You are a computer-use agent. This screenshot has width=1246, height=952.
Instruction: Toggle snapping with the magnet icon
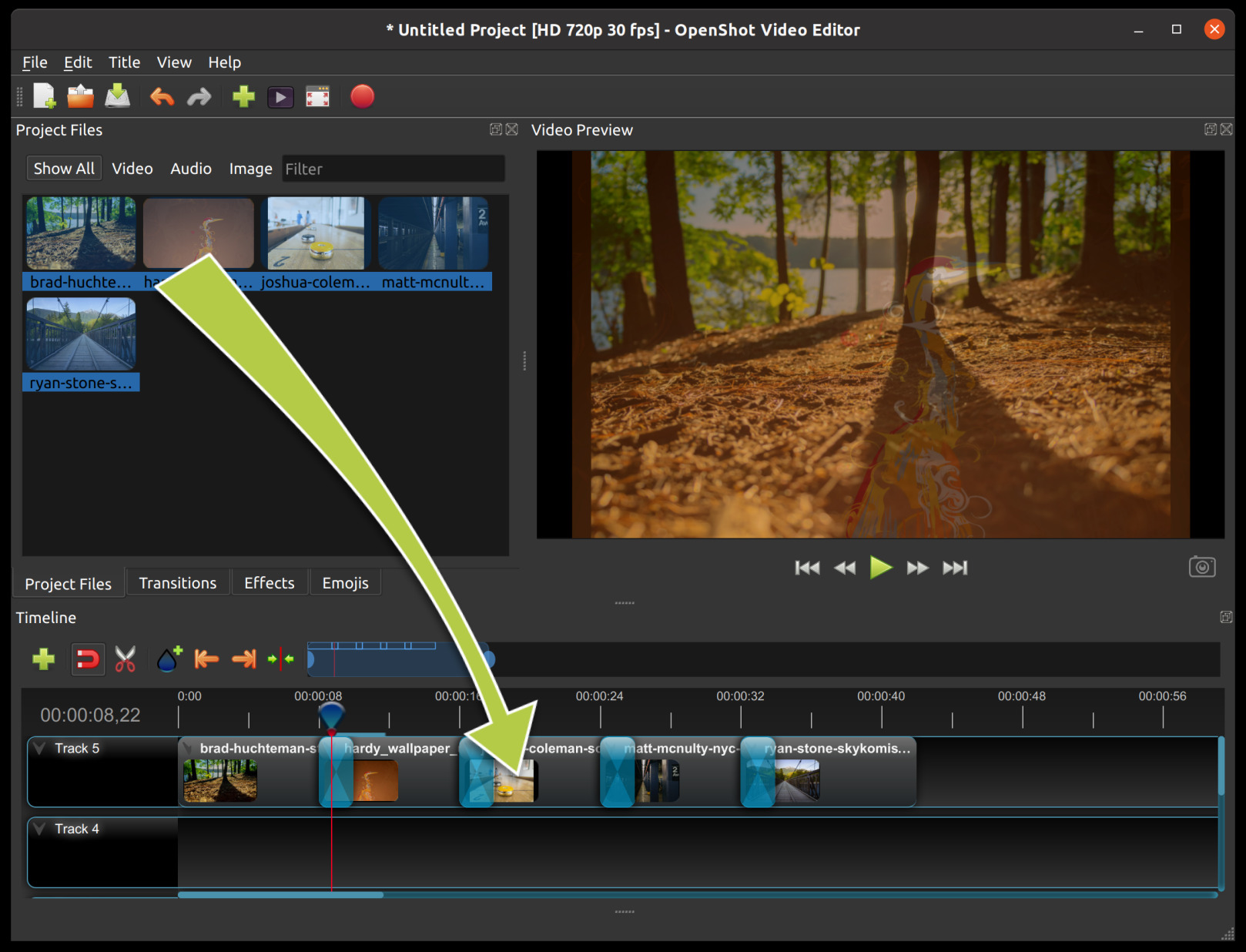point(87,659)
